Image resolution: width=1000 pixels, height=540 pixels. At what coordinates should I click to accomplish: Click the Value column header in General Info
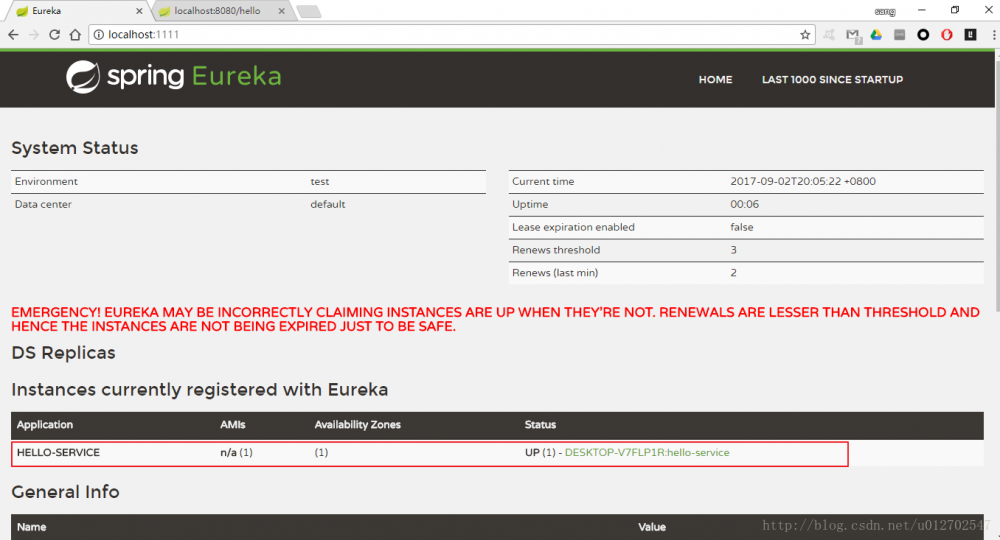[x=652, y=527]
